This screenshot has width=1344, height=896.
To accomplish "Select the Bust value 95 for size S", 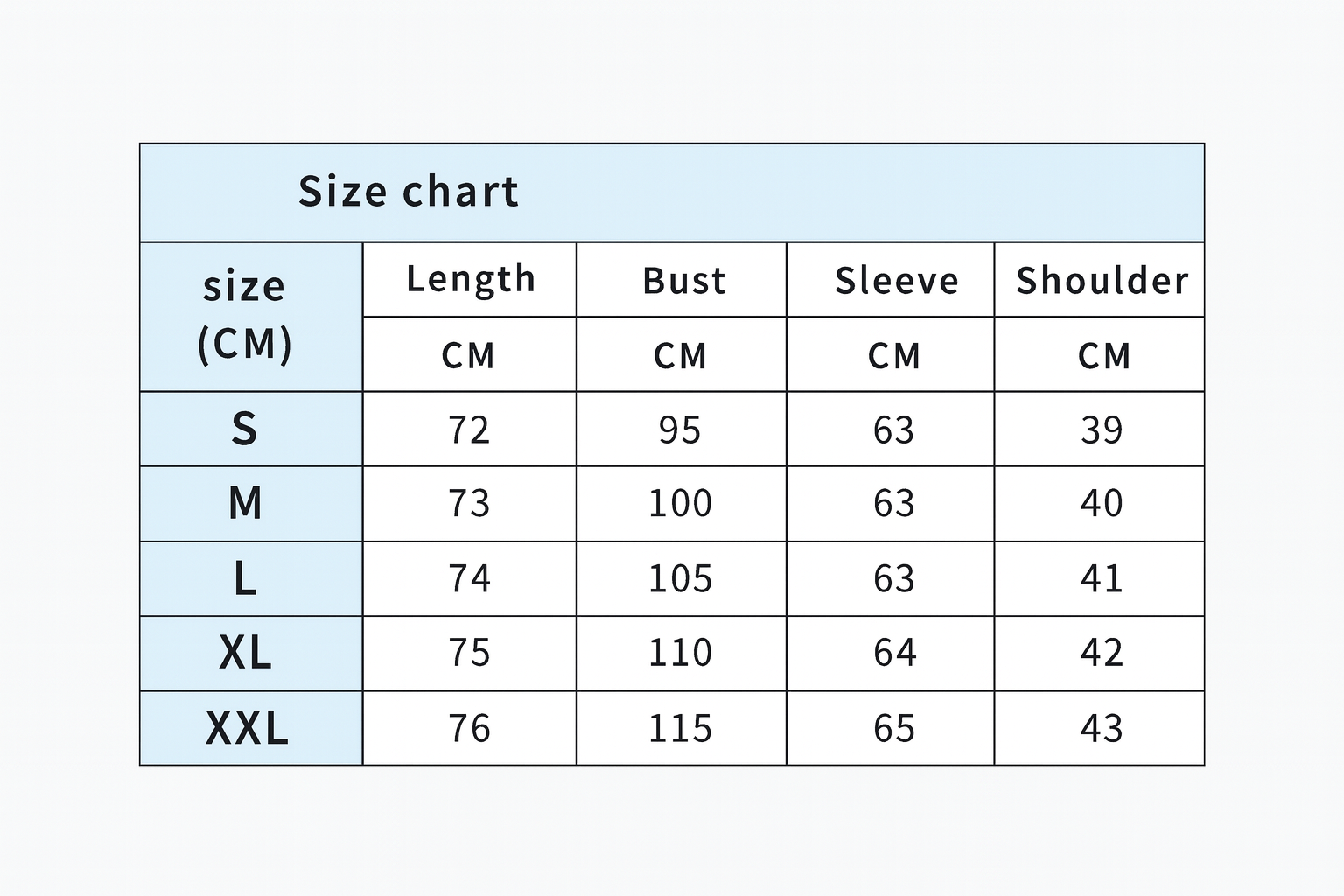I will coord(680,430).
